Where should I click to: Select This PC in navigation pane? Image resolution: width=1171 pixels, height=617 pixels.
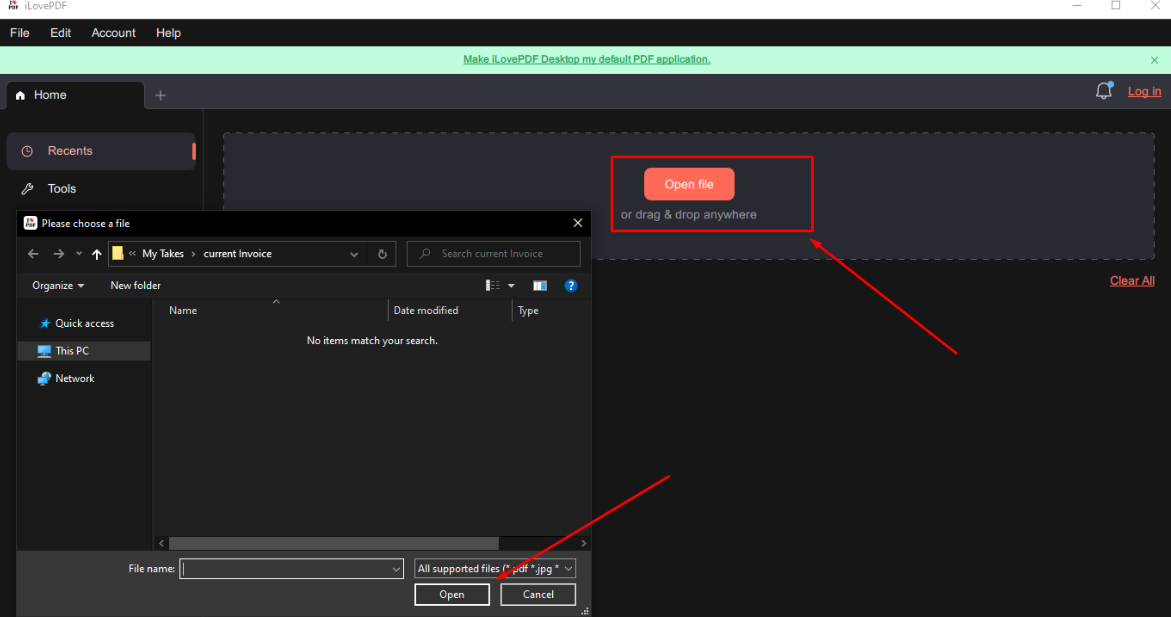tap(84, 351)
